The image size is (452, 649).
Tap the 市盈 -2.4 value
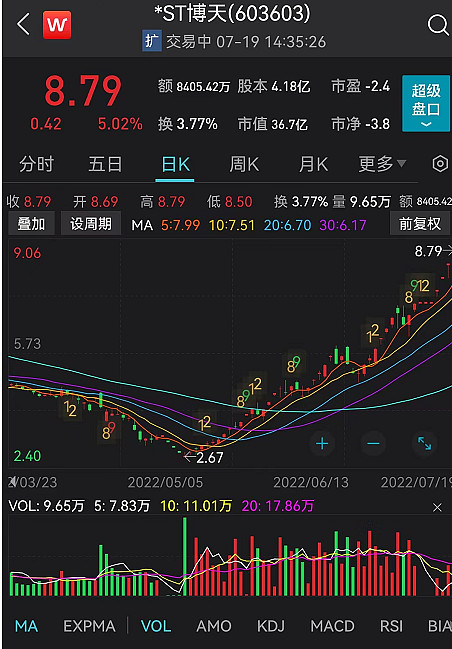pos(361,86)
